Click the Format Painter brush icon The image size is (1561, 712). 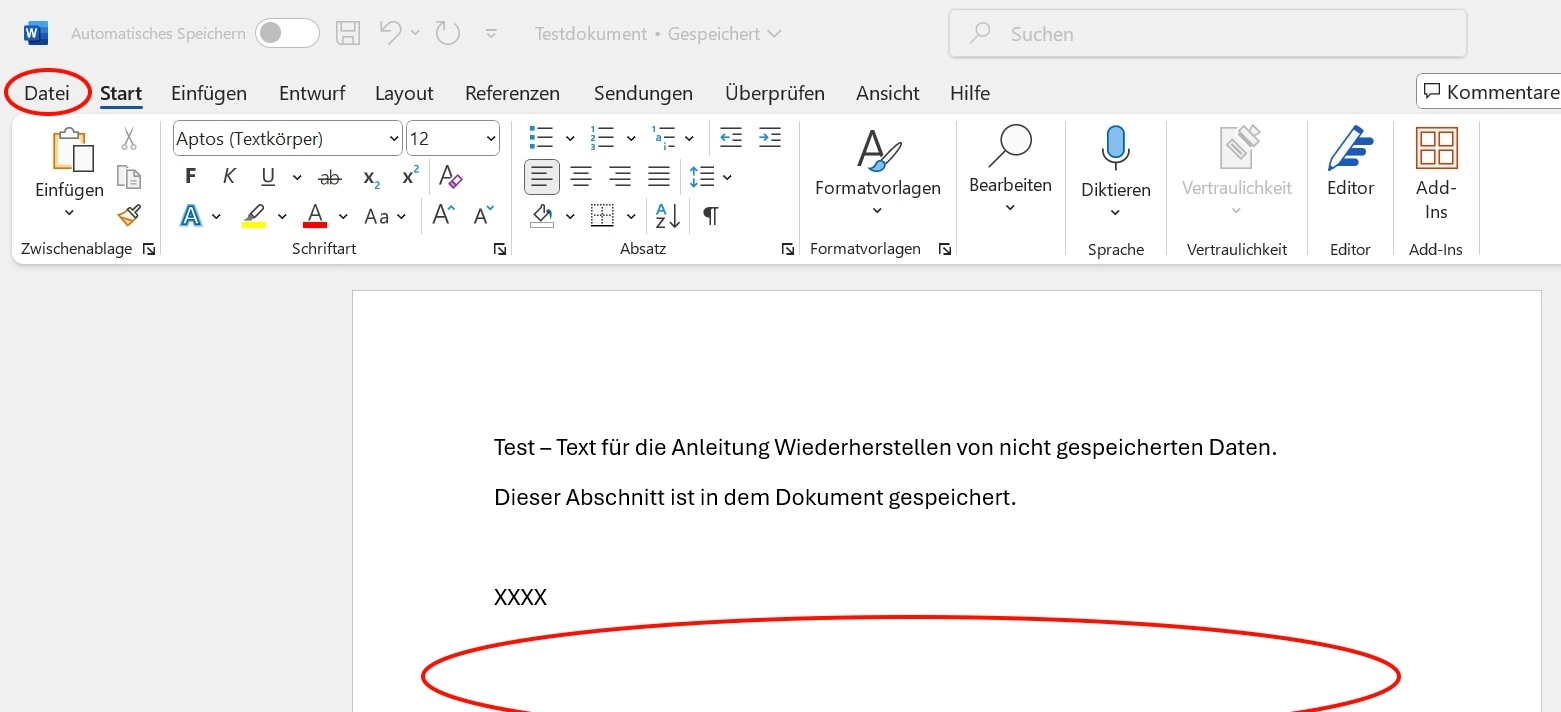point(129,215)
